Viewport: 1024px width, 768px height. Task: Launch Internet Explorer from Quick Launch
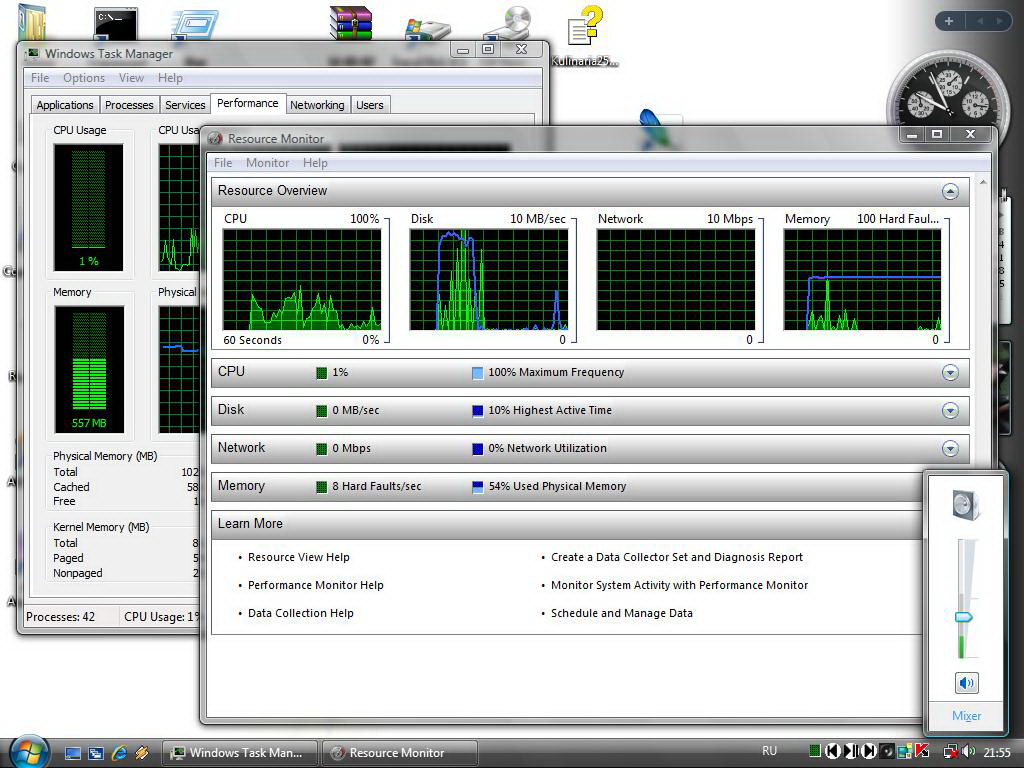(119, 753)
